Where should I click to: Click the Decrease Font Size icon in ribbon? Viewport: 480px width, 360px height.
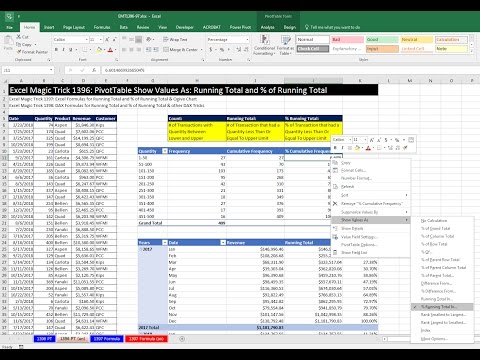pos(114,39)
